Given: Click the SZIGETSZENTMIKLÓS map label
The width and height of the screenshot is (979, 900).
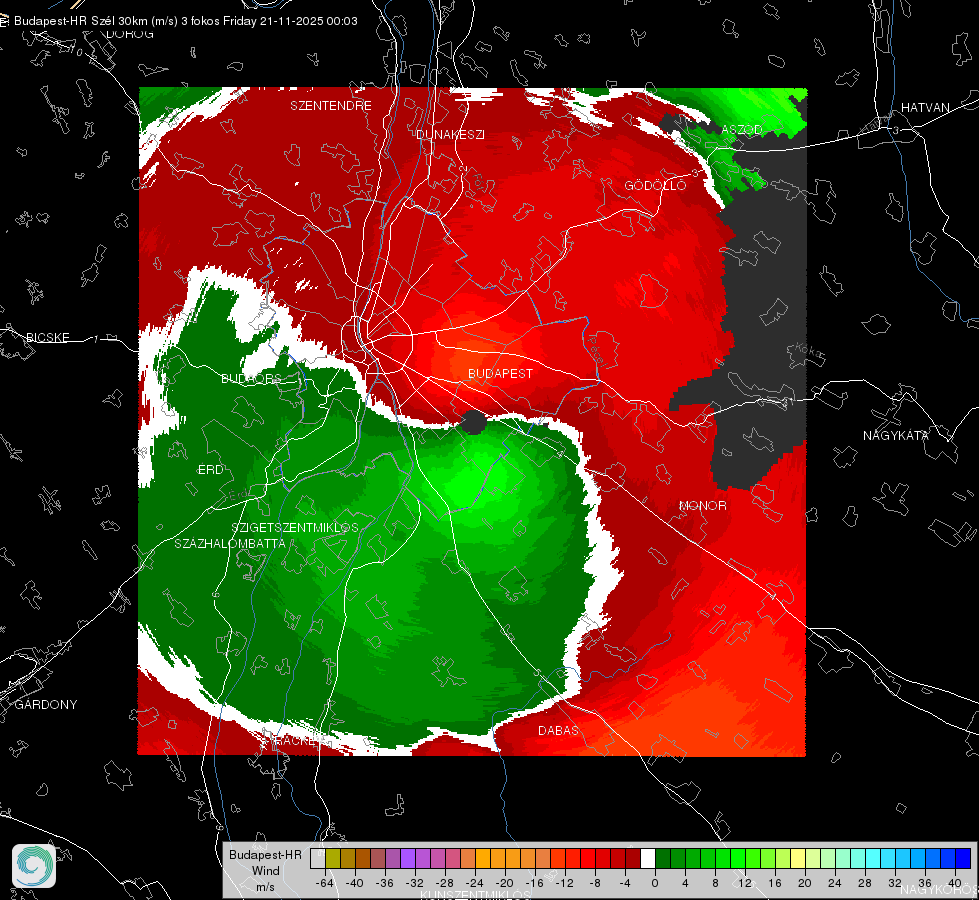Looking at the screenshot, I should pyautogui.click(x=295, y=527).
